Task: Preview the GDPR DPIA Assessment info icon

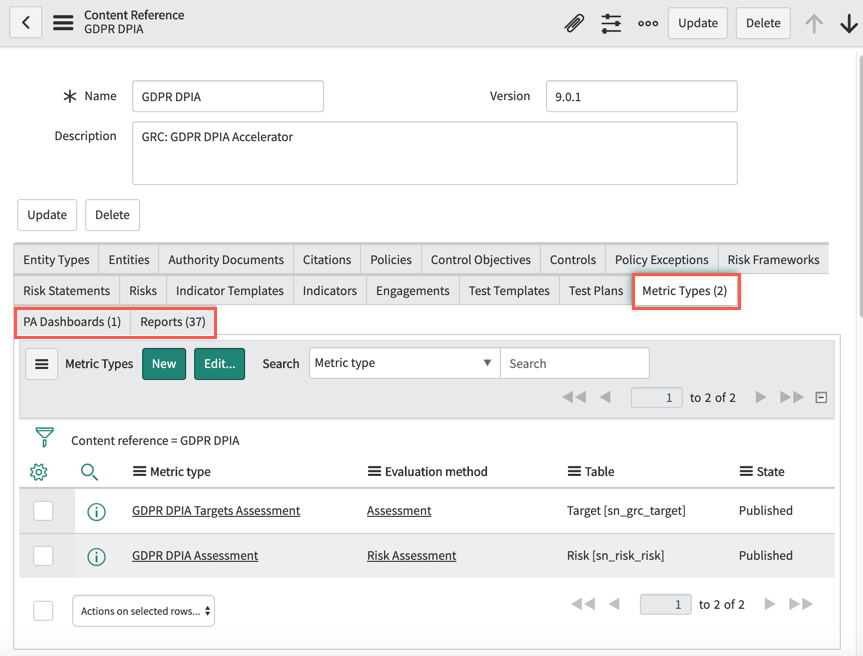Action: click(x=96, y=556)
